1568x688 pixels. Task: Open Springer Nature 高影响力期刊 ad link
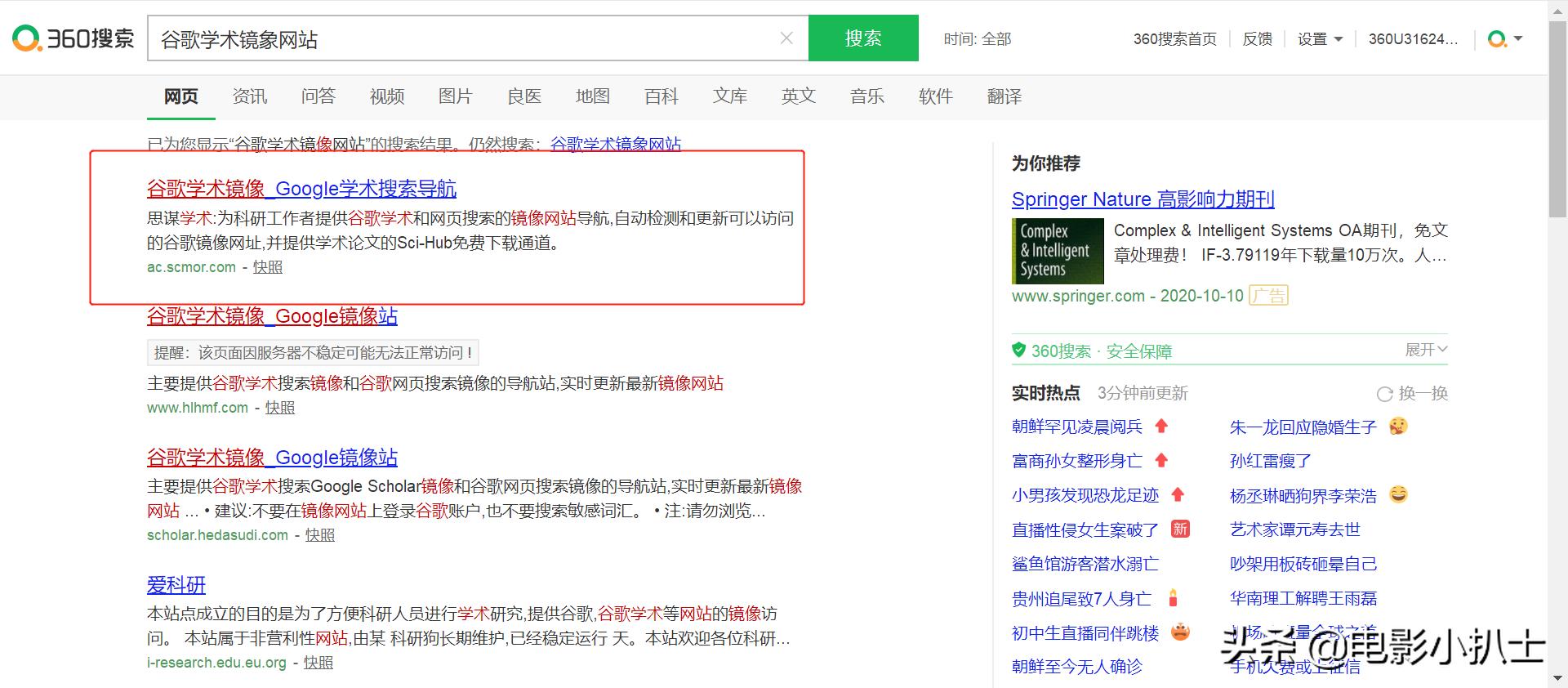(1143, 199)
